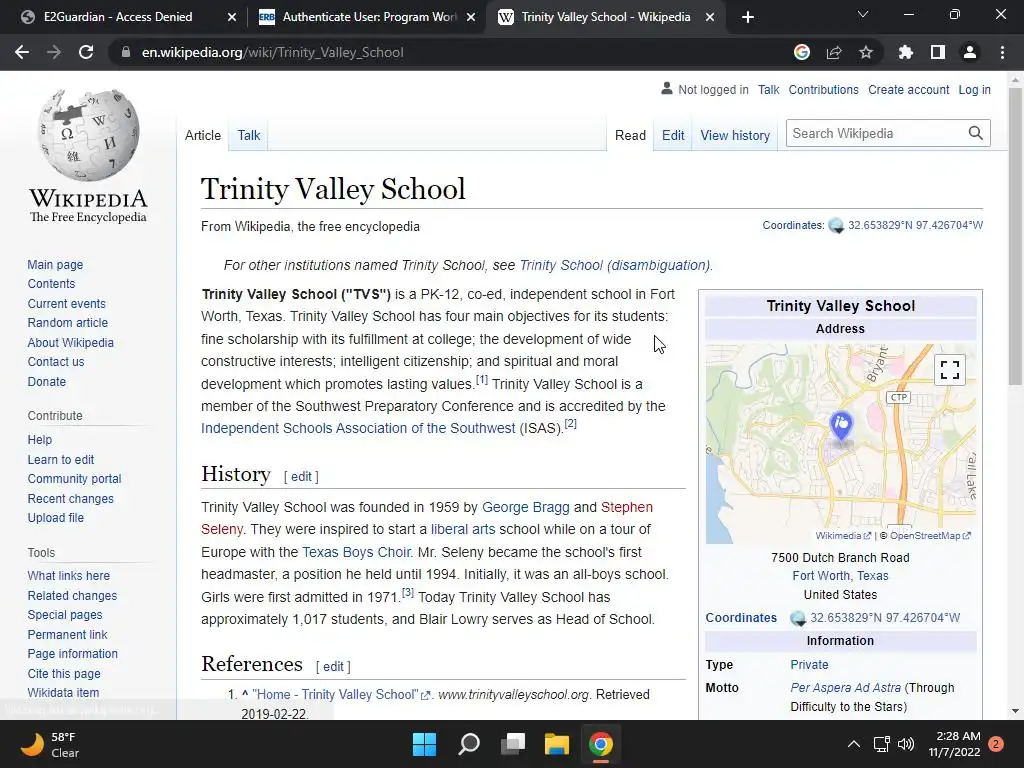1024x768 pixels.
Task: Open the Cite this page link
Action: (x=64, y=673)
